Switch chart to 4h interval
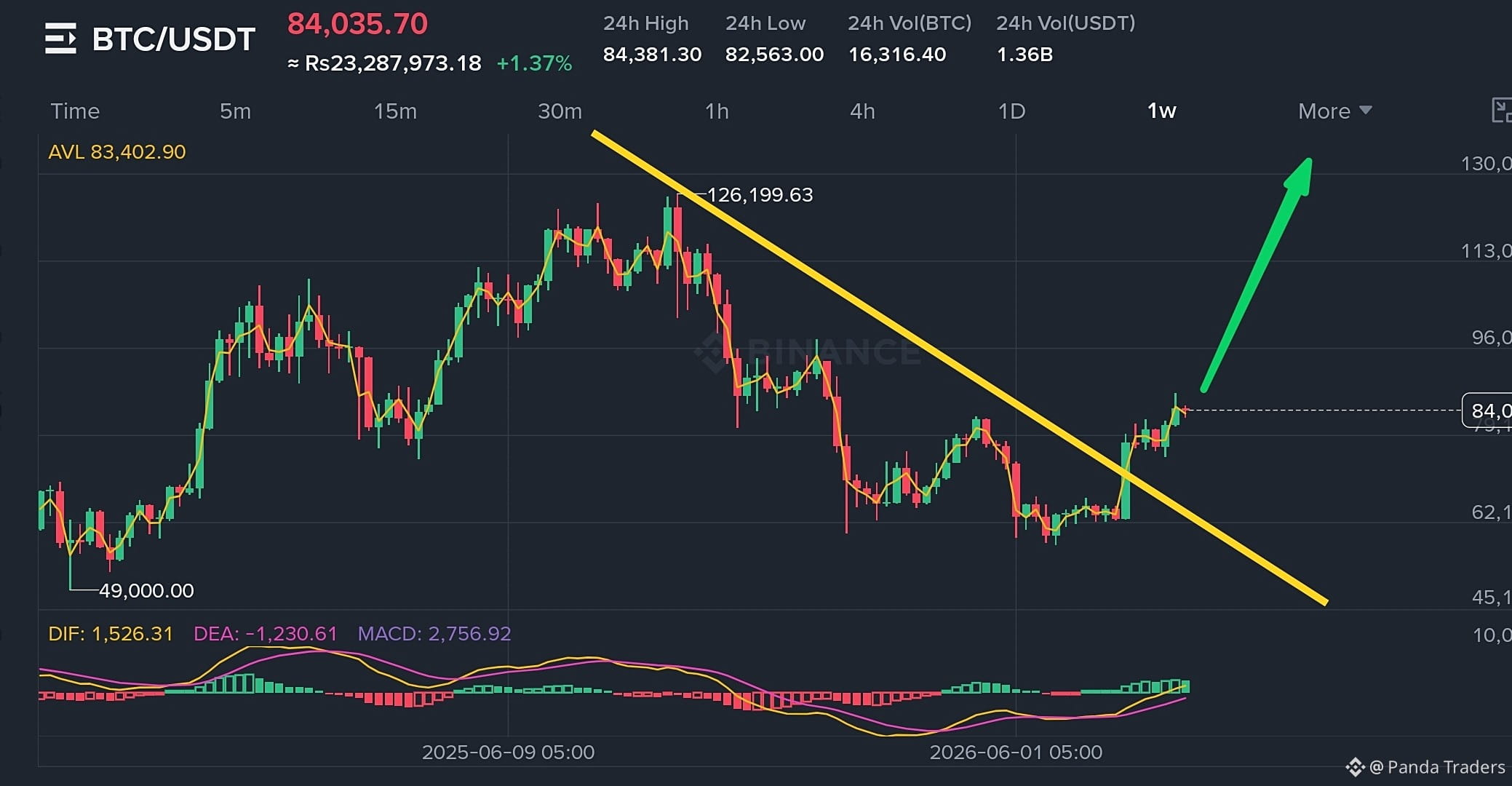 862,111
